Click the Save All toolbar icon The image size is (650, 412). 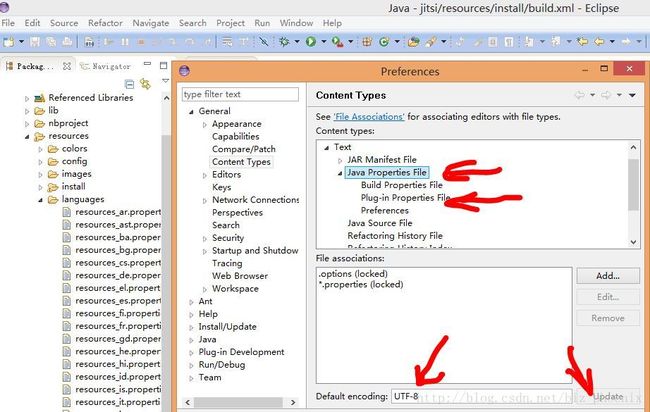click(x=51, y=41)
